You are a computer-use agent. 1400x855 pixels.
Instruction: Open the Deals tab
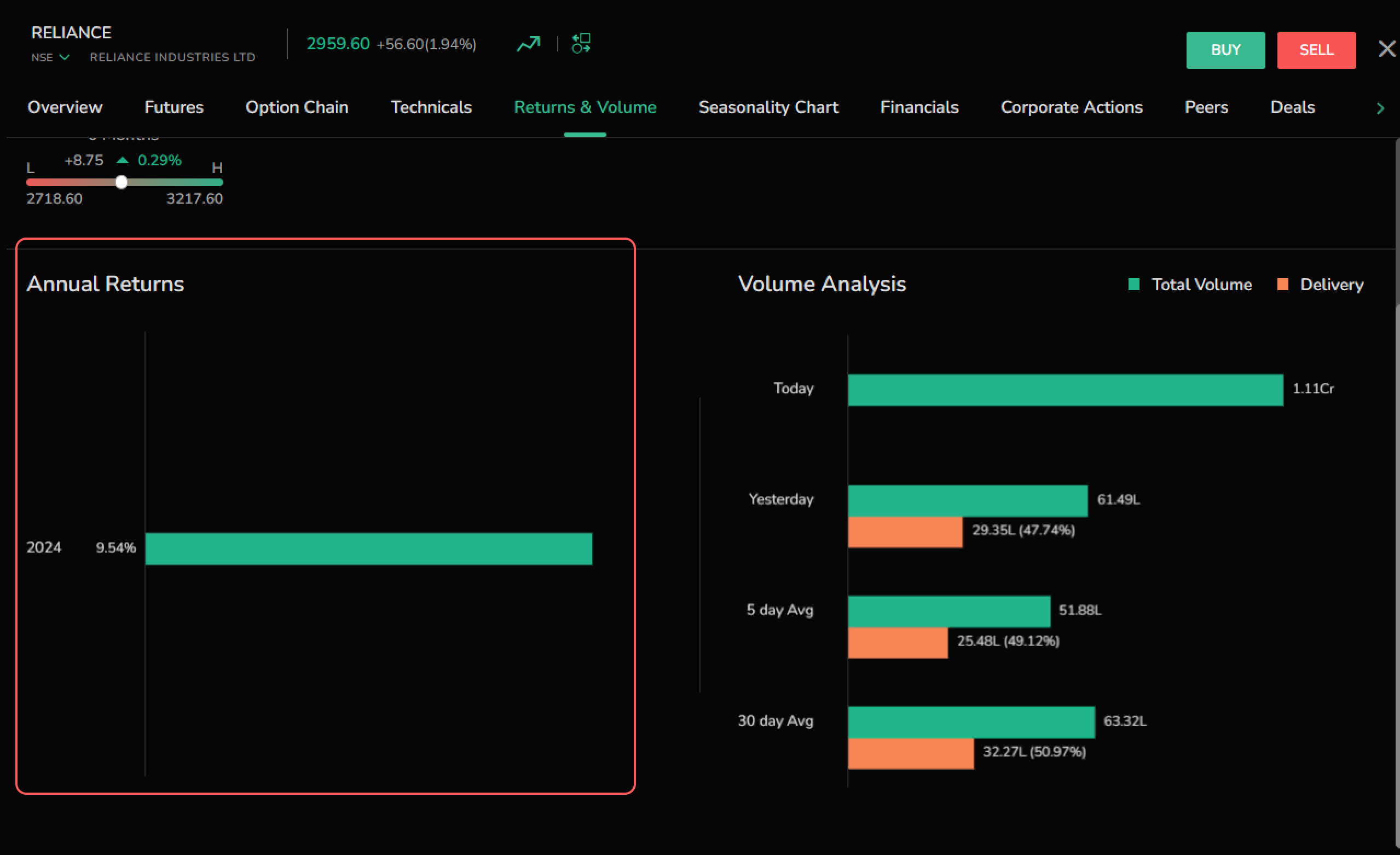point(1293,107)
